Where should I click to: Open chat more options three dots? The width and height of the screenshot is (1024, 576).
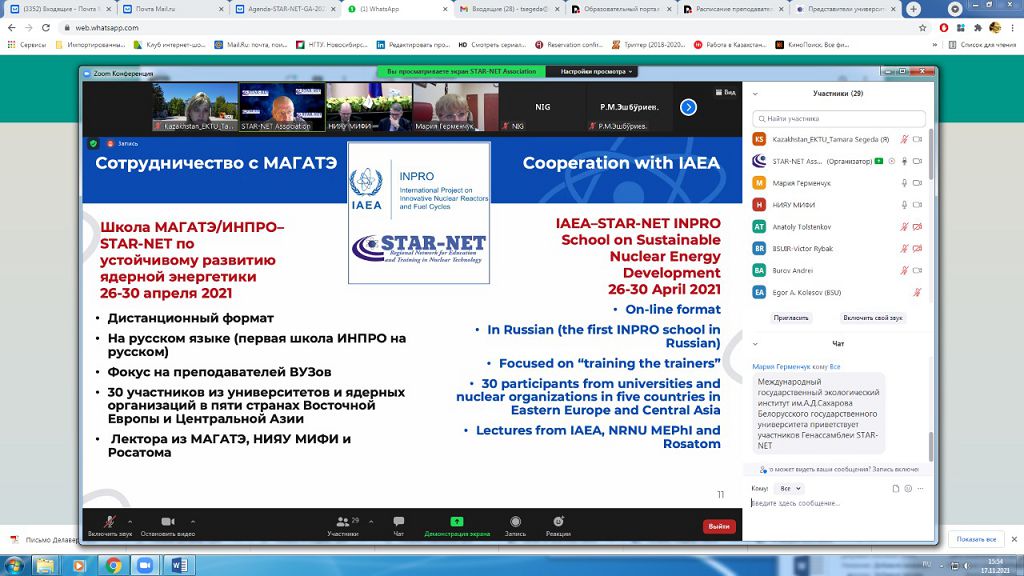click(x=920, y=488)
